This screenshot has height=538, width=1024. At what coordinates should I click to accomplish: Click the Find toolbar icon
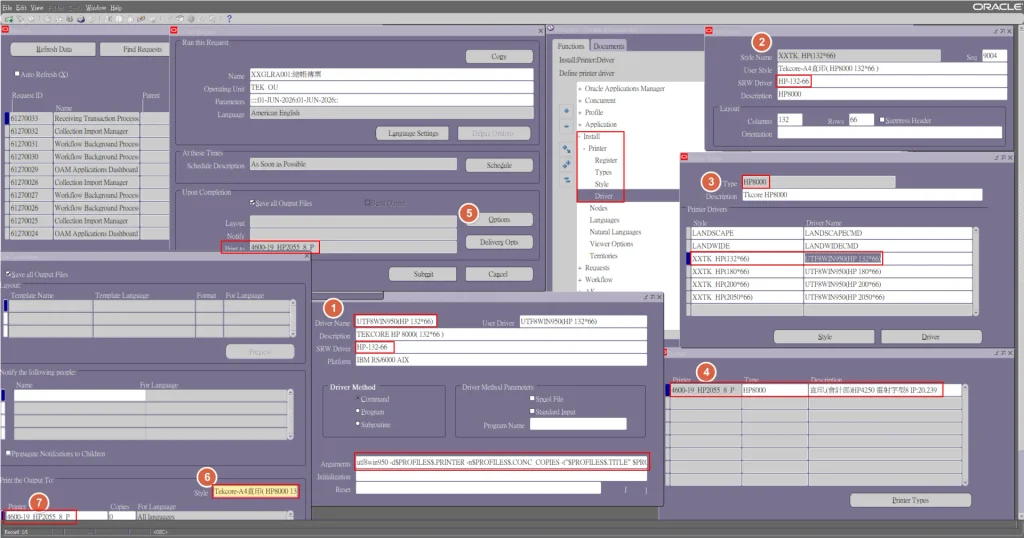pyautogui.click(x=21, y=20)
